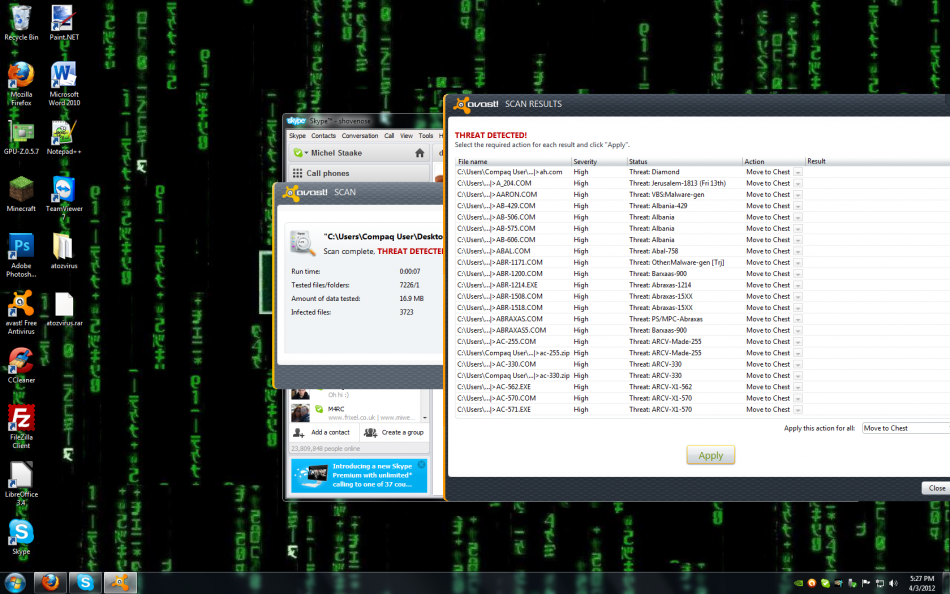Open the 'Apply this action for all' combo box
The height and width of the screenshot is (594, 950).
(x=906, y=428)
